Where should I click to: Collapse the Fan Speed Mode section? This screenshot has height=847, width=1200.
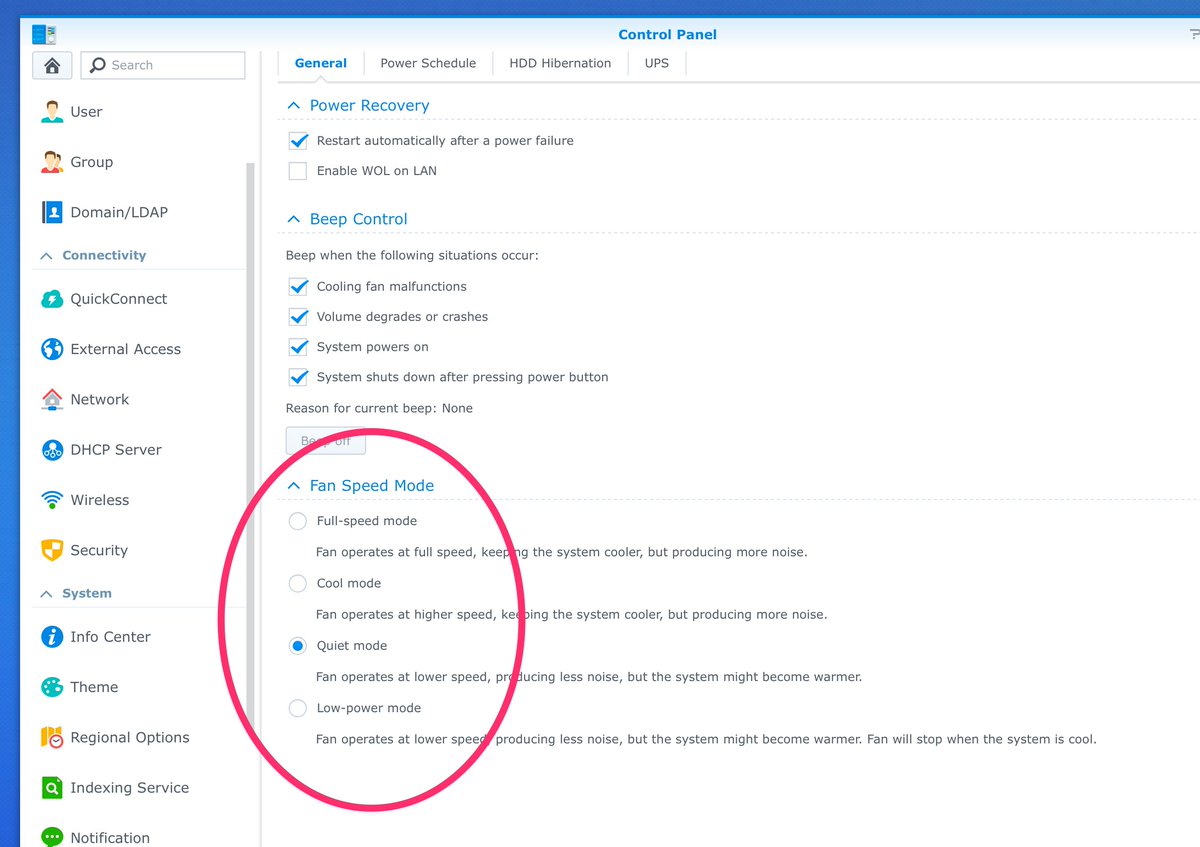pyautogui.click(x=293, y=485)
